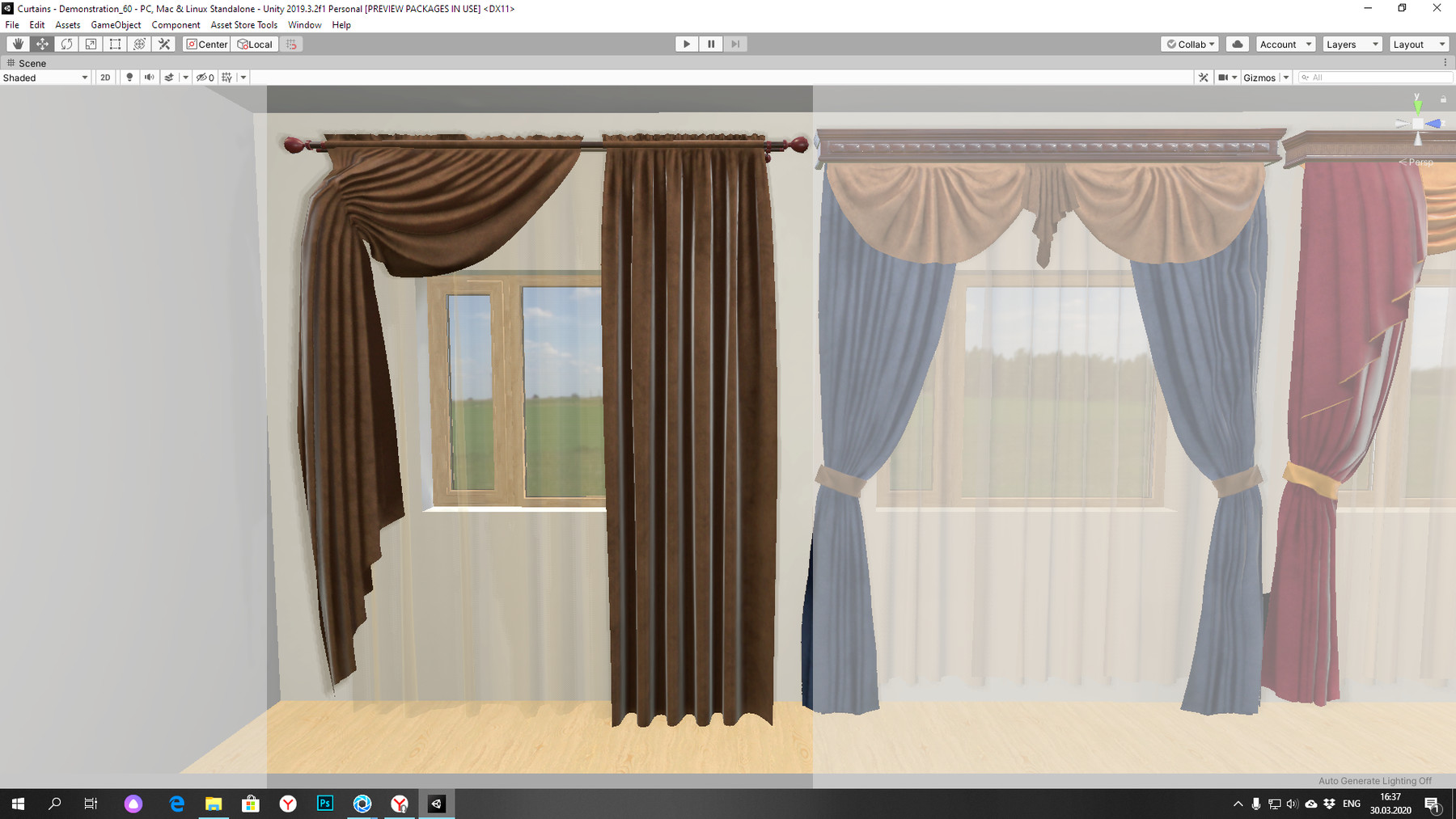This screenshot has width=1456, height=819.
Task: Select the Rotate tool
Action: pos(66,44)
